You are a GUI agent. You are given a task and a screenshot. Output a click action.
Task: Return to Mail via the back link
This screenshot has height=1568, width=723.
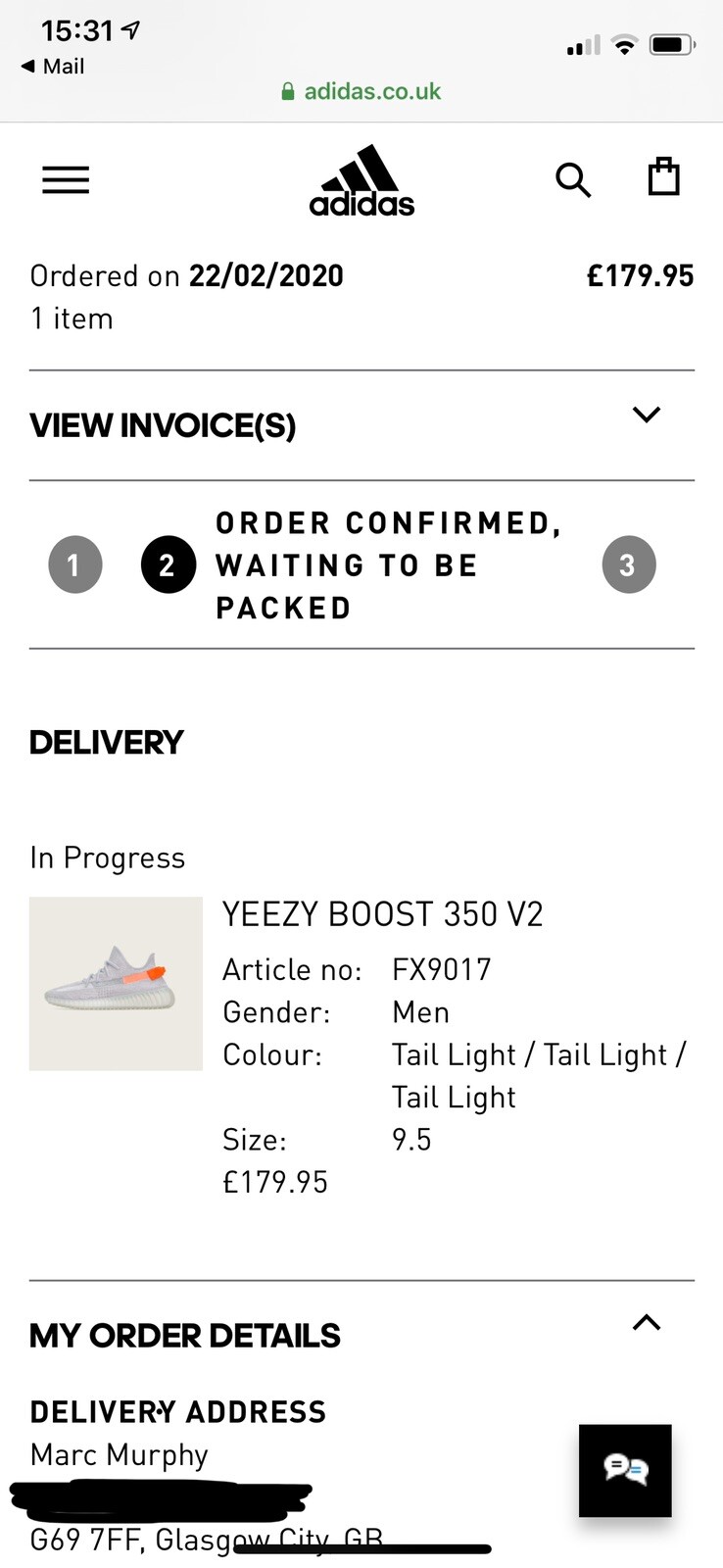pos(51,67)
